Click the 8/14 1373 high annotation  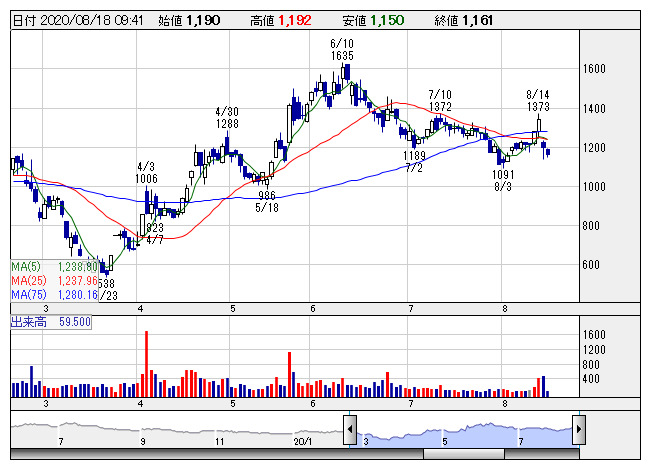538,101
